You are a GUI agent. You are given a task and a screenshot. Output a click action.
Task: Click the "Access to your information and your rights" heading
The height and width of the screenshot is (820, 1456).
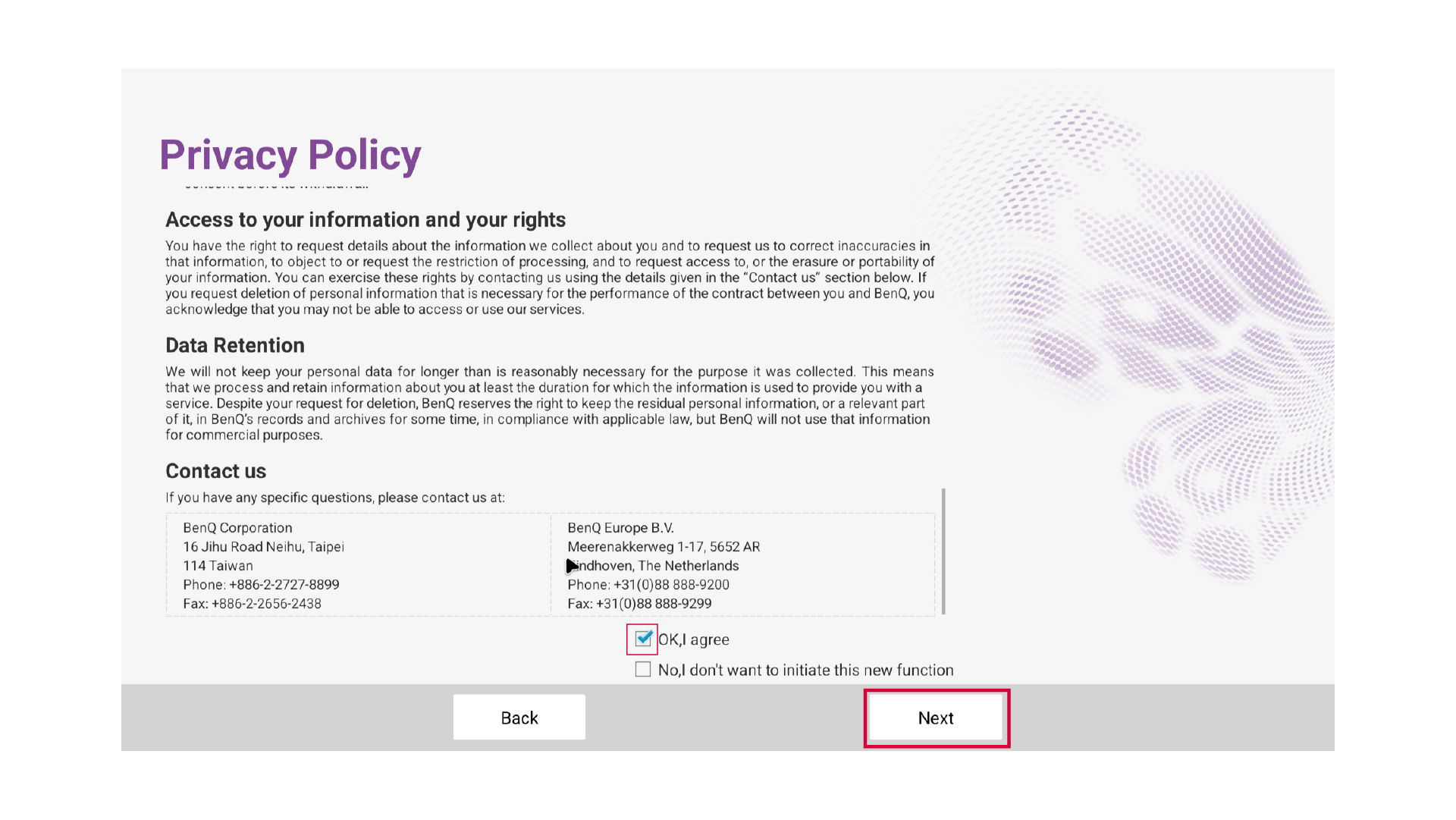pyautogui.click(x=366, y=219)
